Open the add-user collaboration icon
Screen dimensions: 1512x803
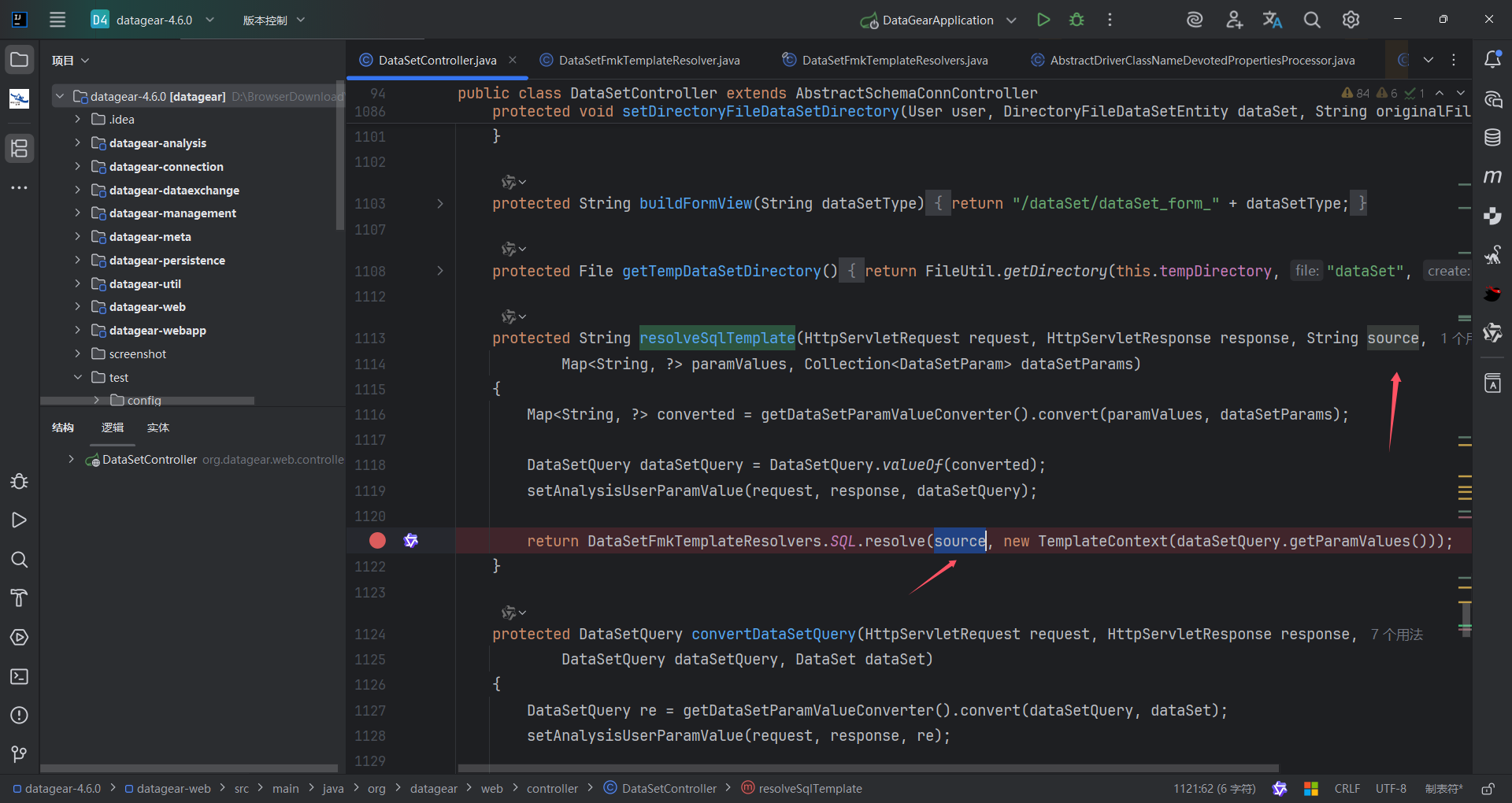(1234, 20)
